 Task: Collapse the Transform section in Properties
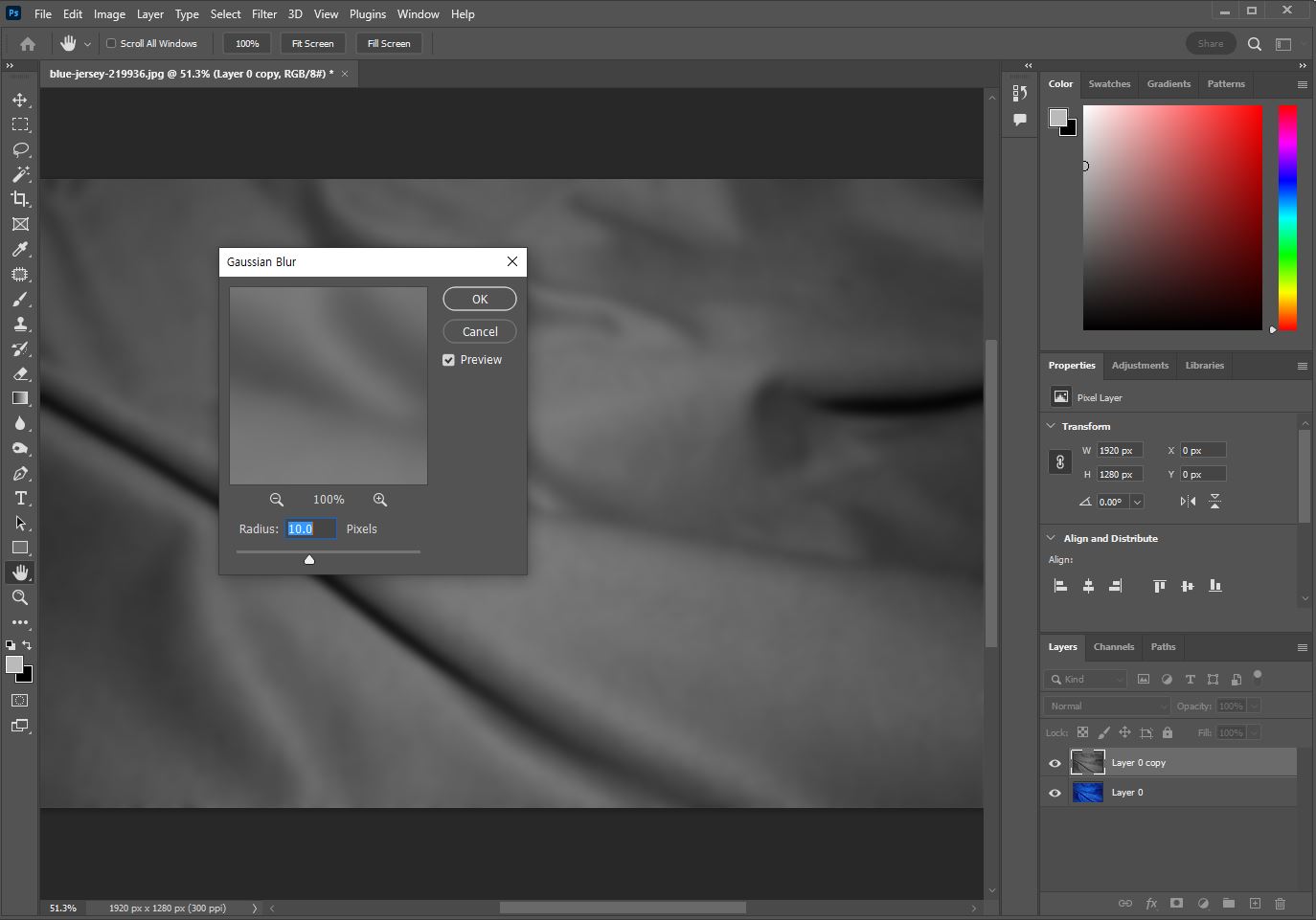point(1051,426)
